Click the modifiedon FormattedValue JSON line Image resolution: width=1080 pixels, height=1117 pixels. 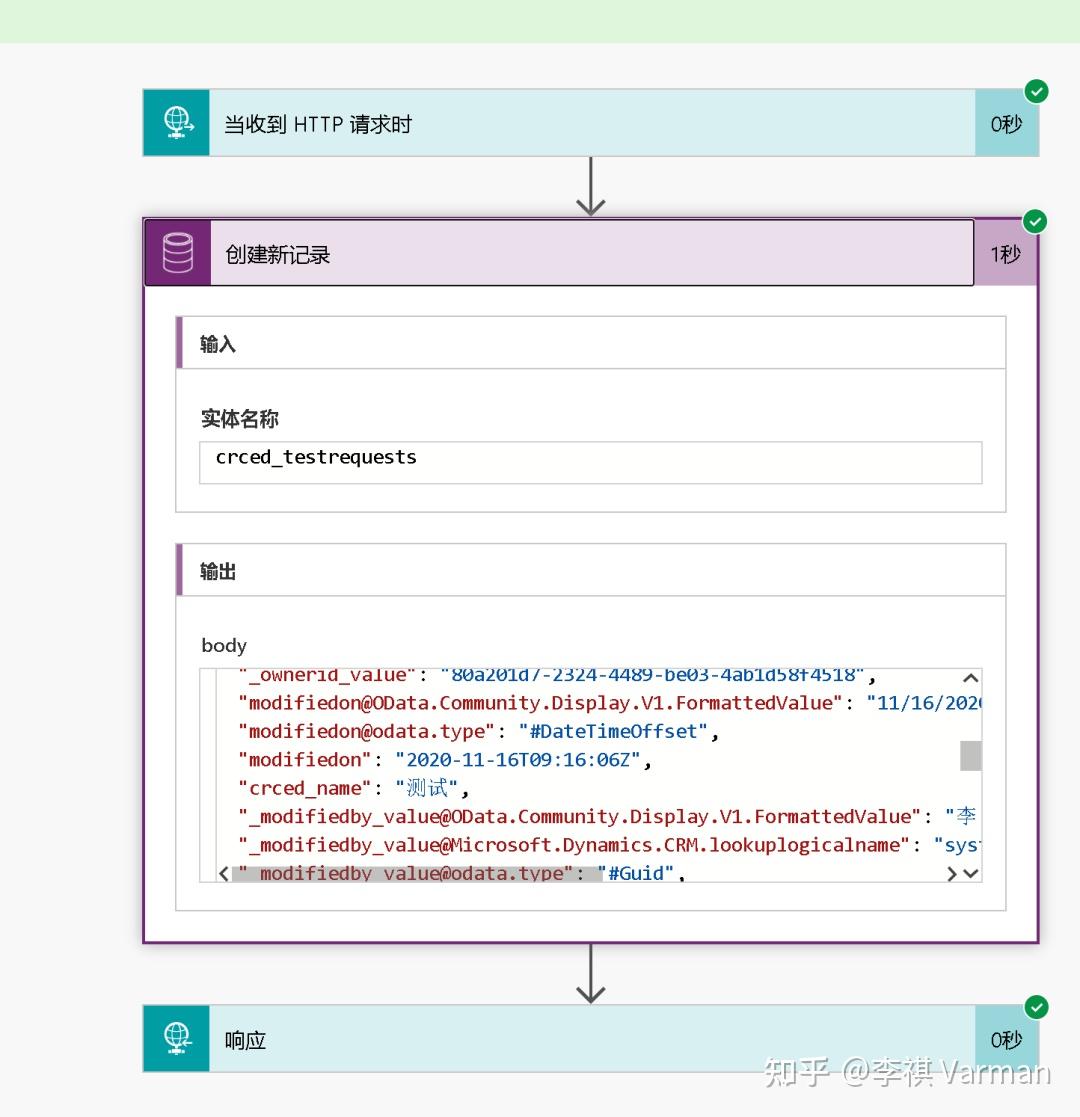click(x=609, y=703)
